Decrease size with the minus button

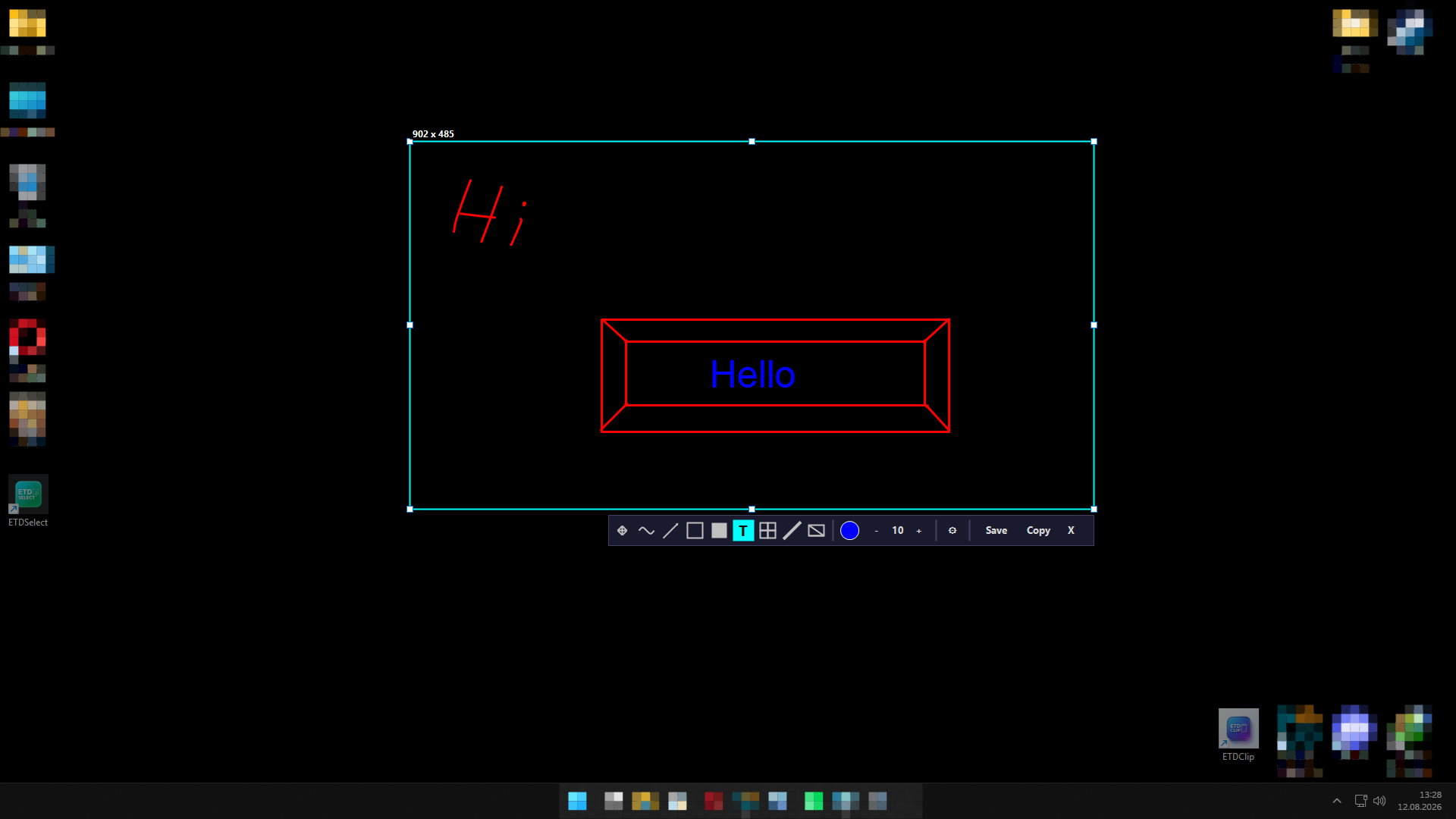click(x=876, y=531)
